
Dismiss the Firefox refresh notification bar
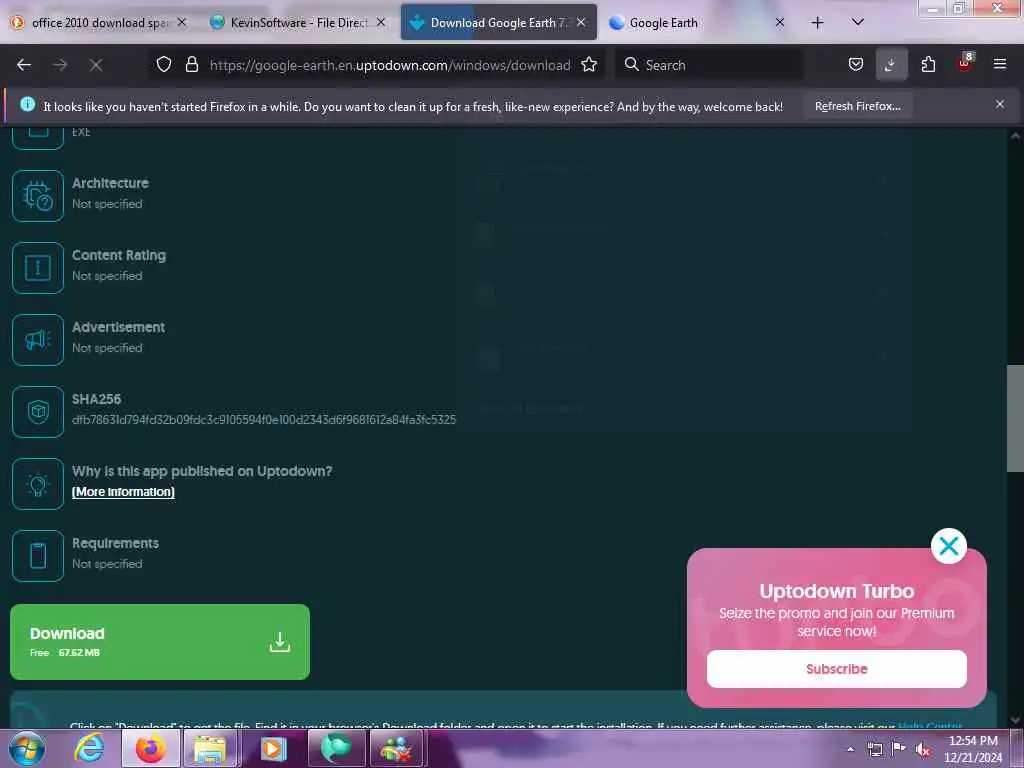coord(1000,104)
